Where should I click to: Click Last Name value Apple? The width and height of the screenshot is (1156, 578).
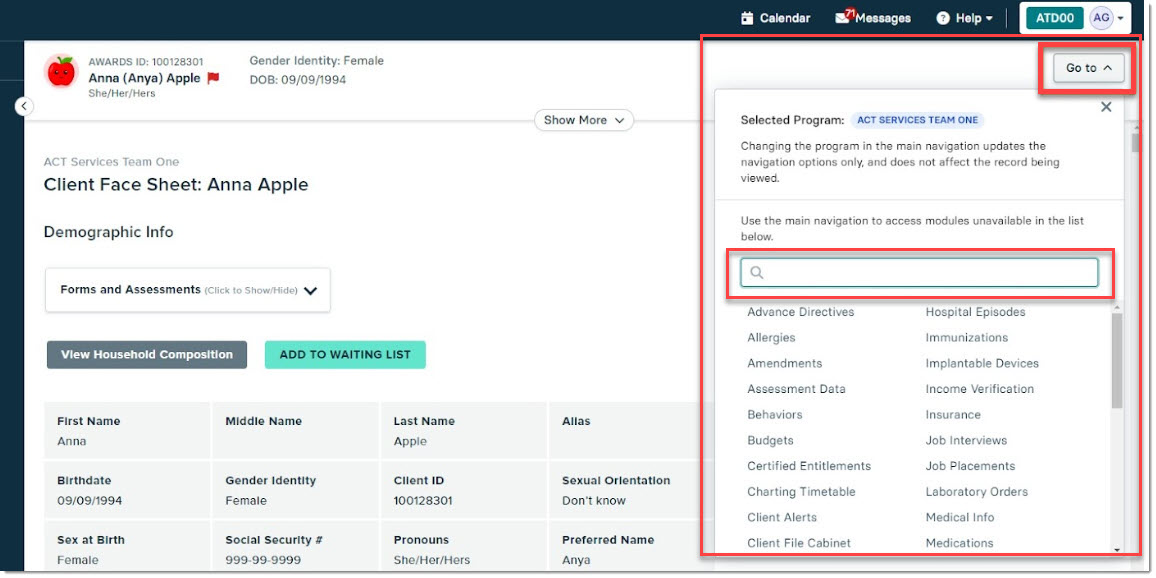click(x=410, y=442)
